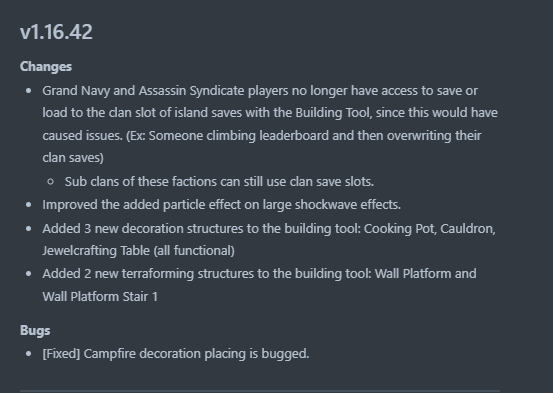Viewport: 553px width, 393px height.
Task: Click the horizontal divider below the Bugs section
Action: click(260, 391)
